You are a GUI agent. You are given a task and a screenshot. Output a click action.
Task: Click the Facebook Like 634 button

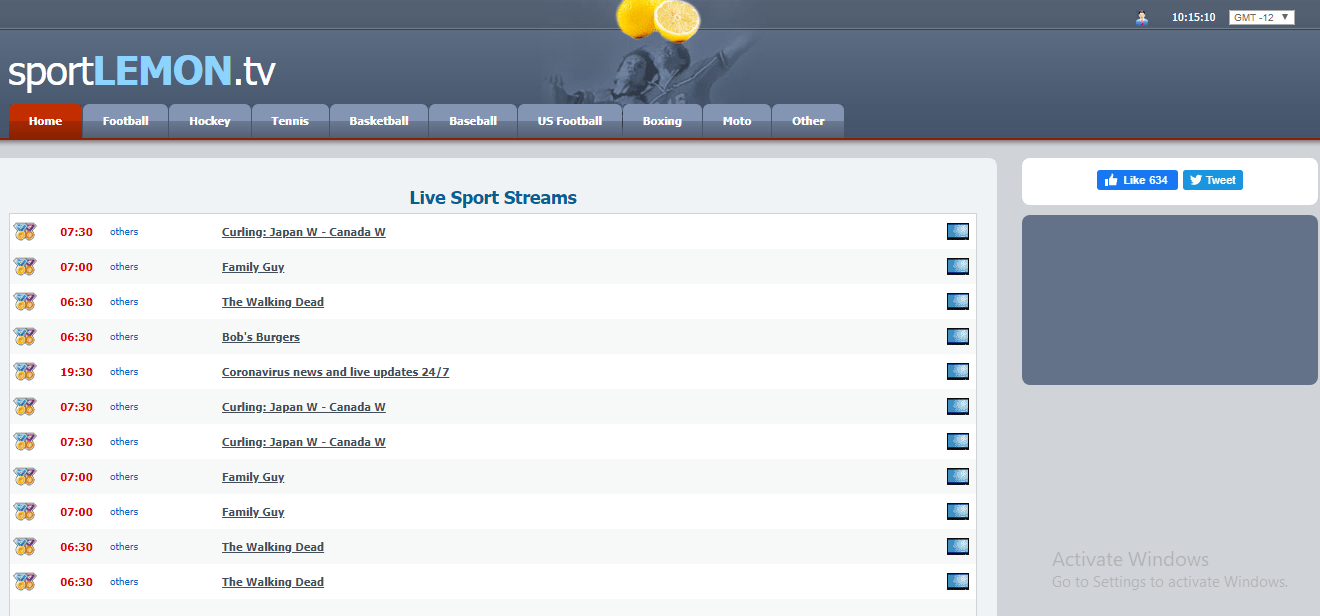click(x=1137, y=180)
